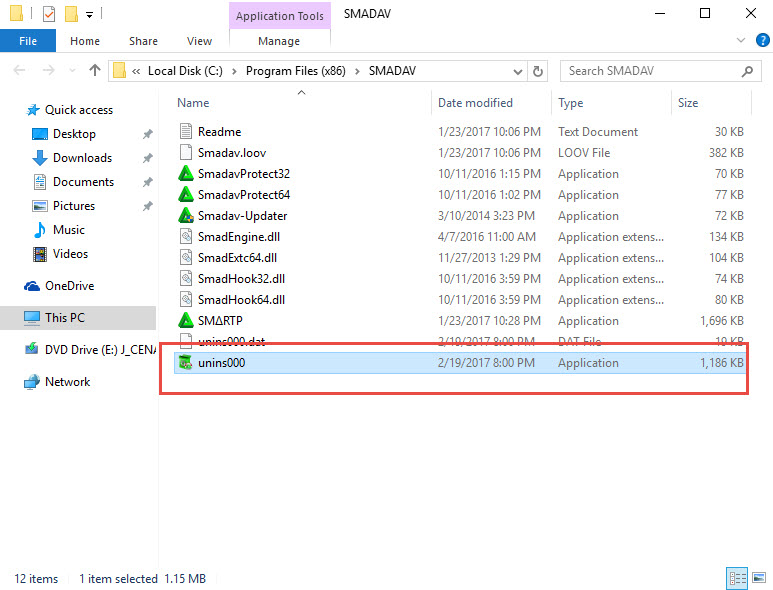Screen dimensions: 773x590
Task: Click the DVD Drive (E:) icon
Action: (x=32, y=349)
